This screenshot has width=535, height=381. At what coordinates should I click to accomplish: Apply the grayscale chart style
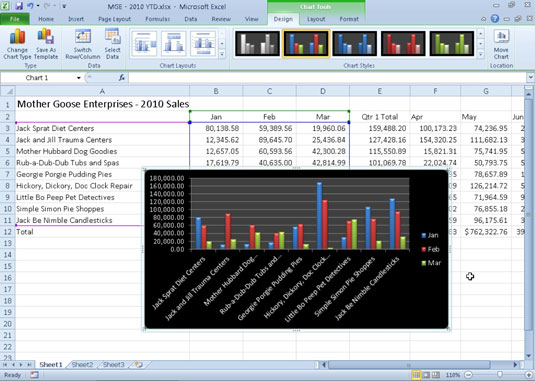click(x=257, y=44)
